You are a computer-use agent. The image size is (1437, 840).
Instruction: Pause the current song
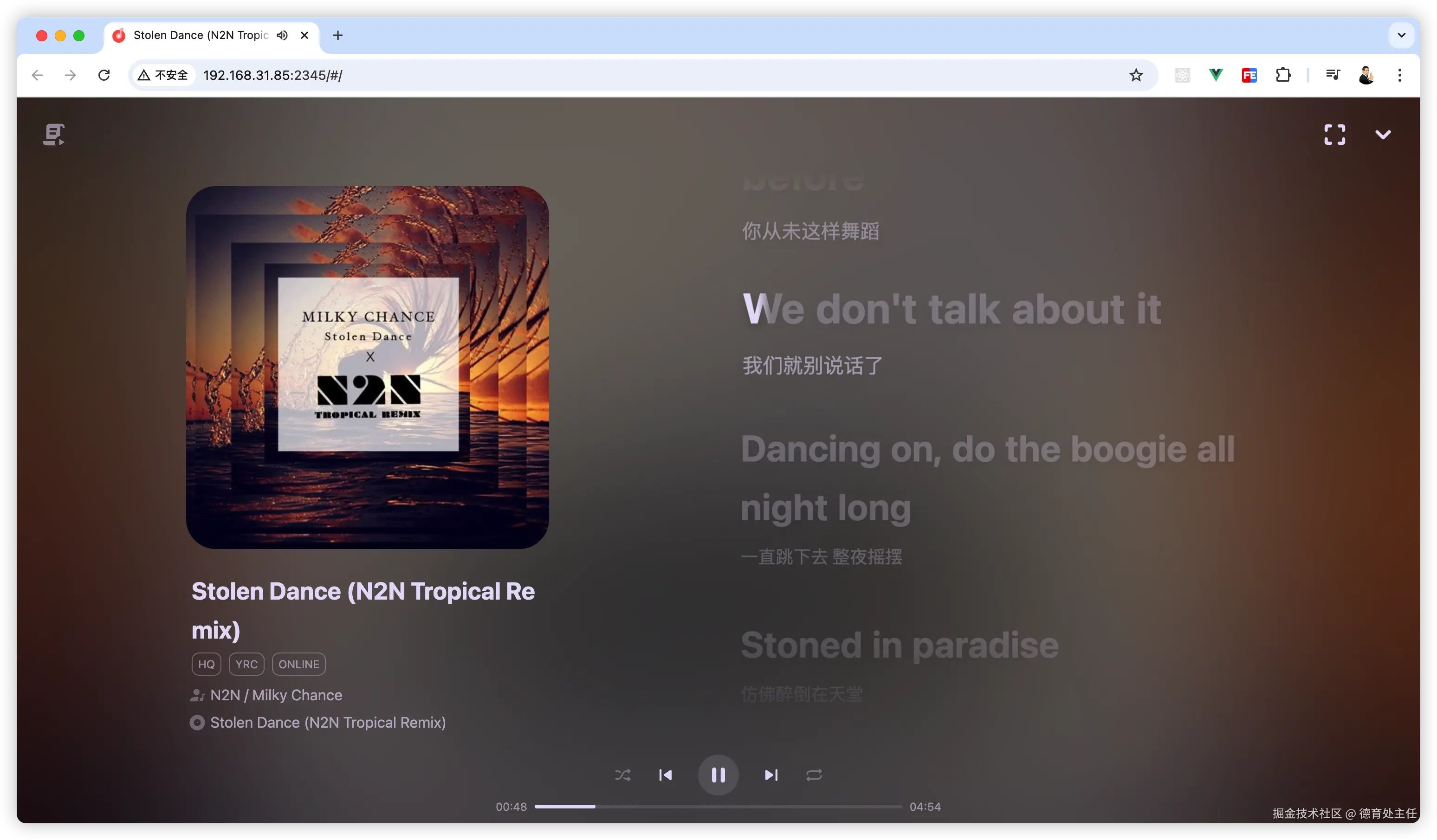pos(718,775)
